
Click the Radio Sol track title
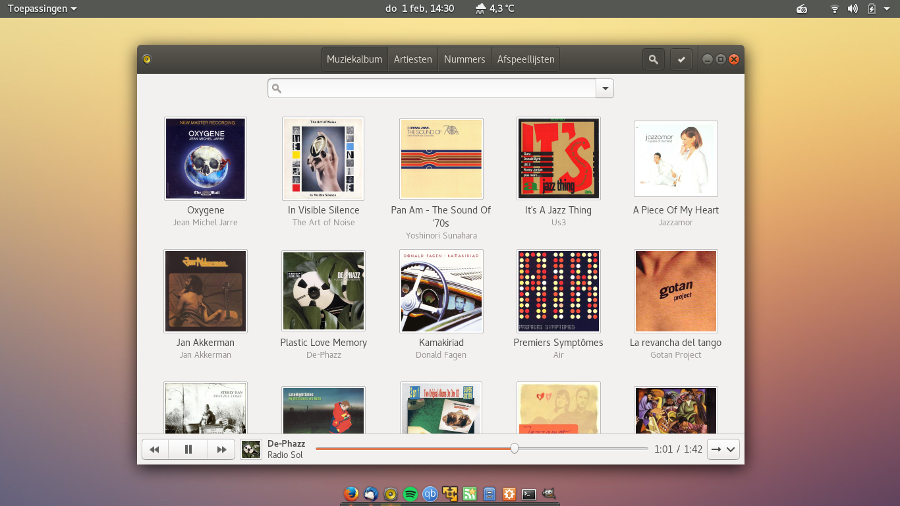(x=285, y=455)
